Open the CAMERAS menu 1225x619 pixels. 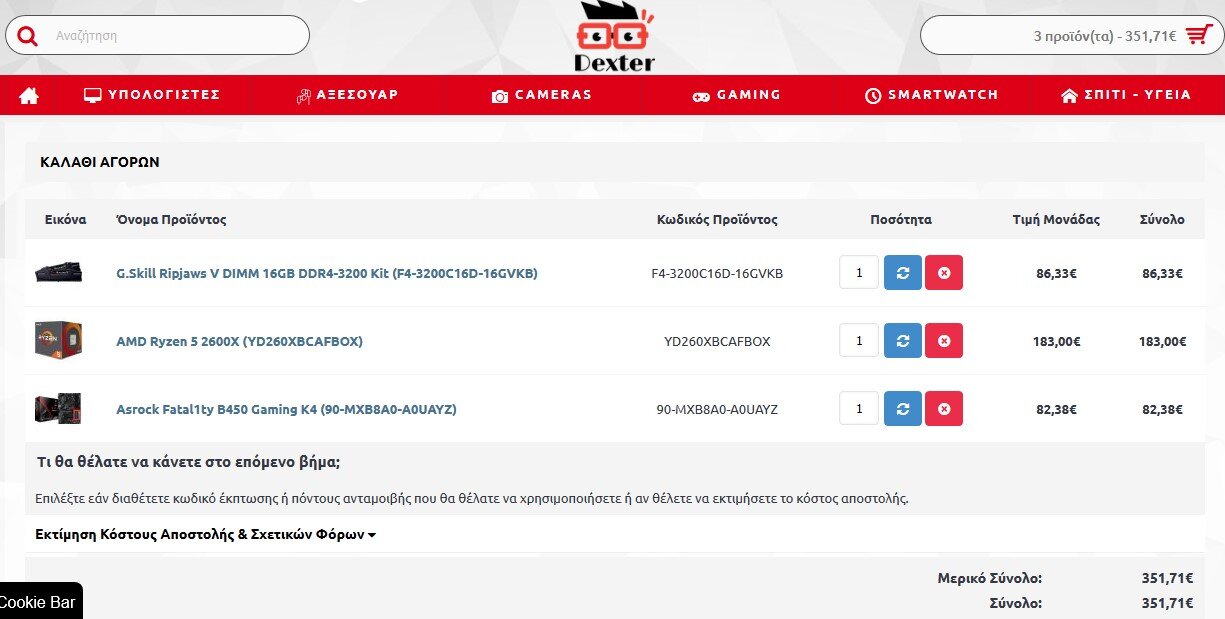point(542,95)
